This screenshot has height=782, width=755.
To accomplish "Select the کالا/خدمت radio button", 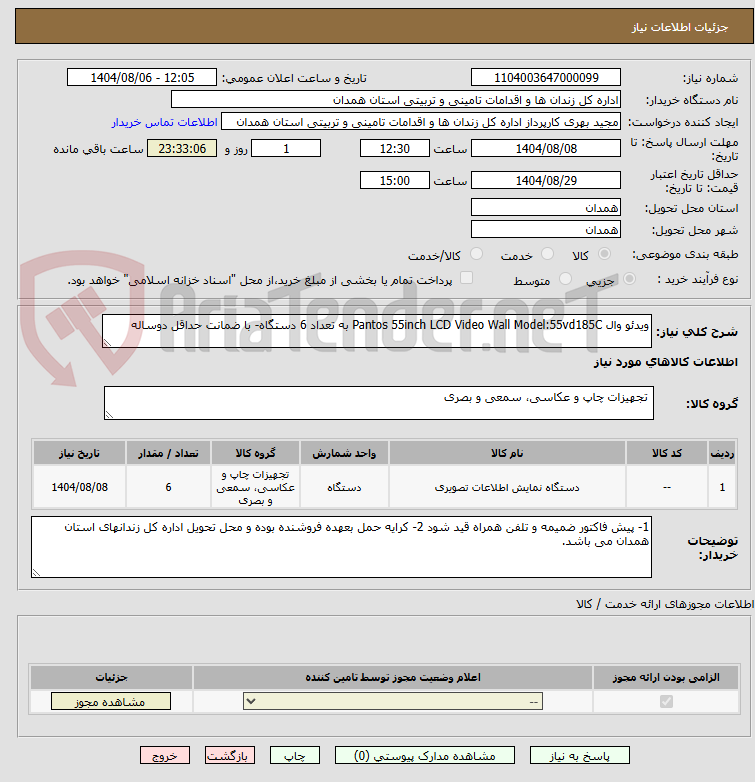I will [x=477, y=254].
